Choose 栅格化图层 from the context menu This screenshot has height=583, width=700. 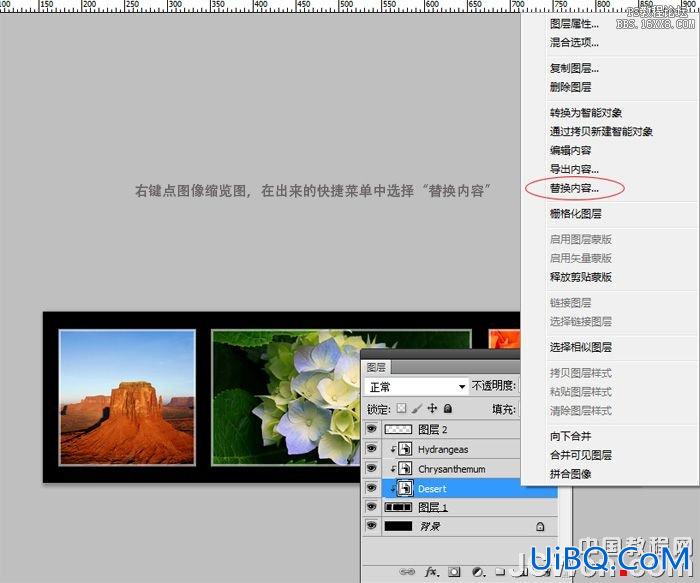click(x=575, y=214)
